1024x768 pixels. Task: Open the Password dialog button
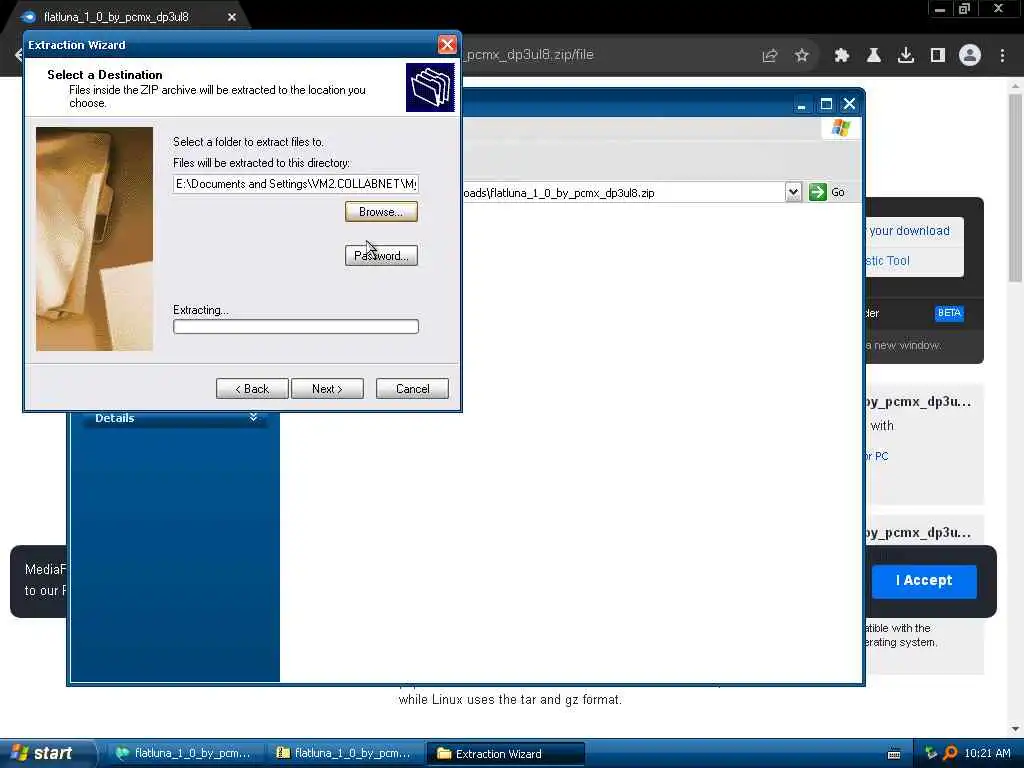click(381, 255)
